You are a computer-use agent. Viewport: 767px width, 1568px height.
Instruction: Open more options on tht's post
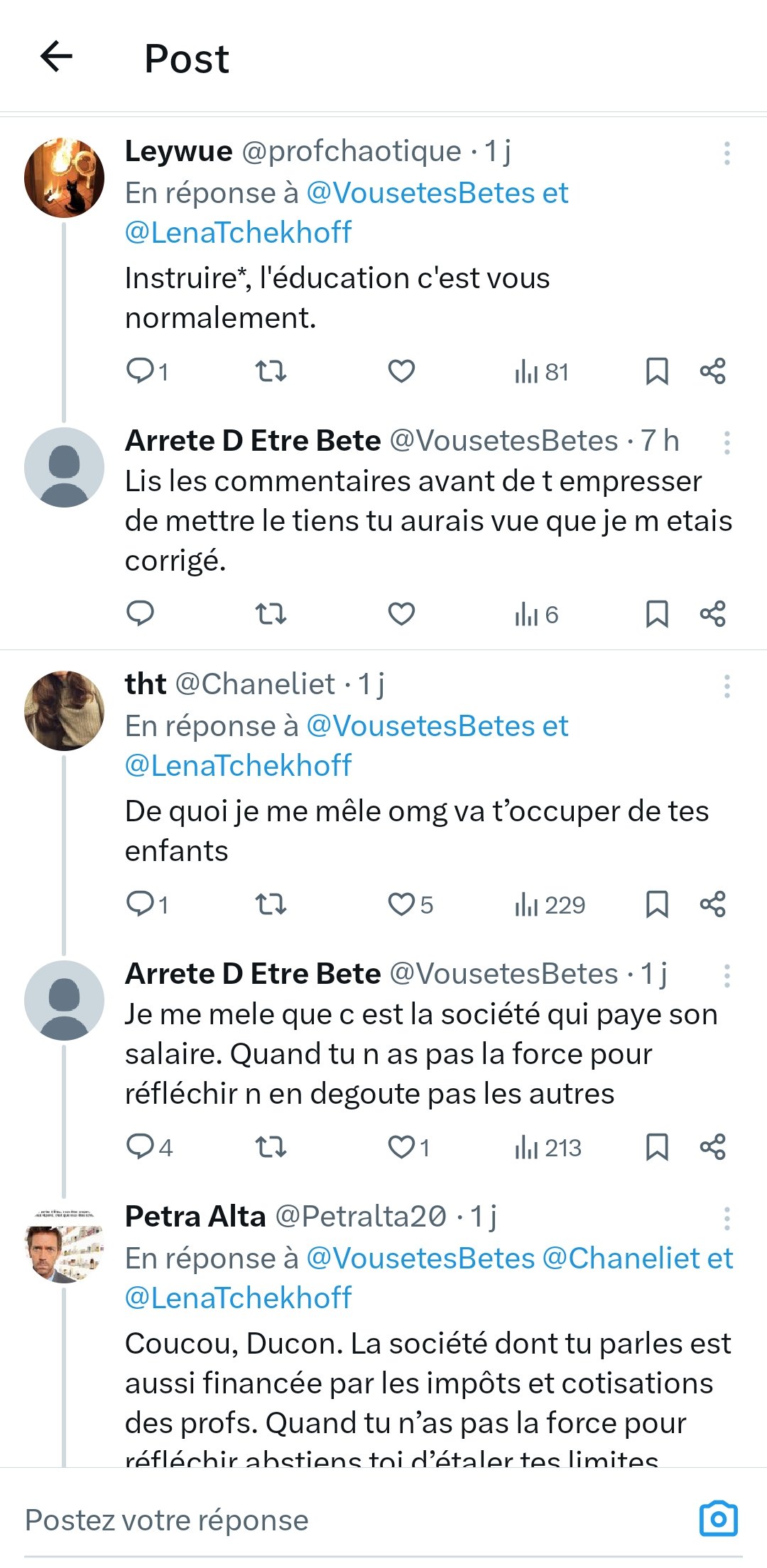tap(727, 686)
